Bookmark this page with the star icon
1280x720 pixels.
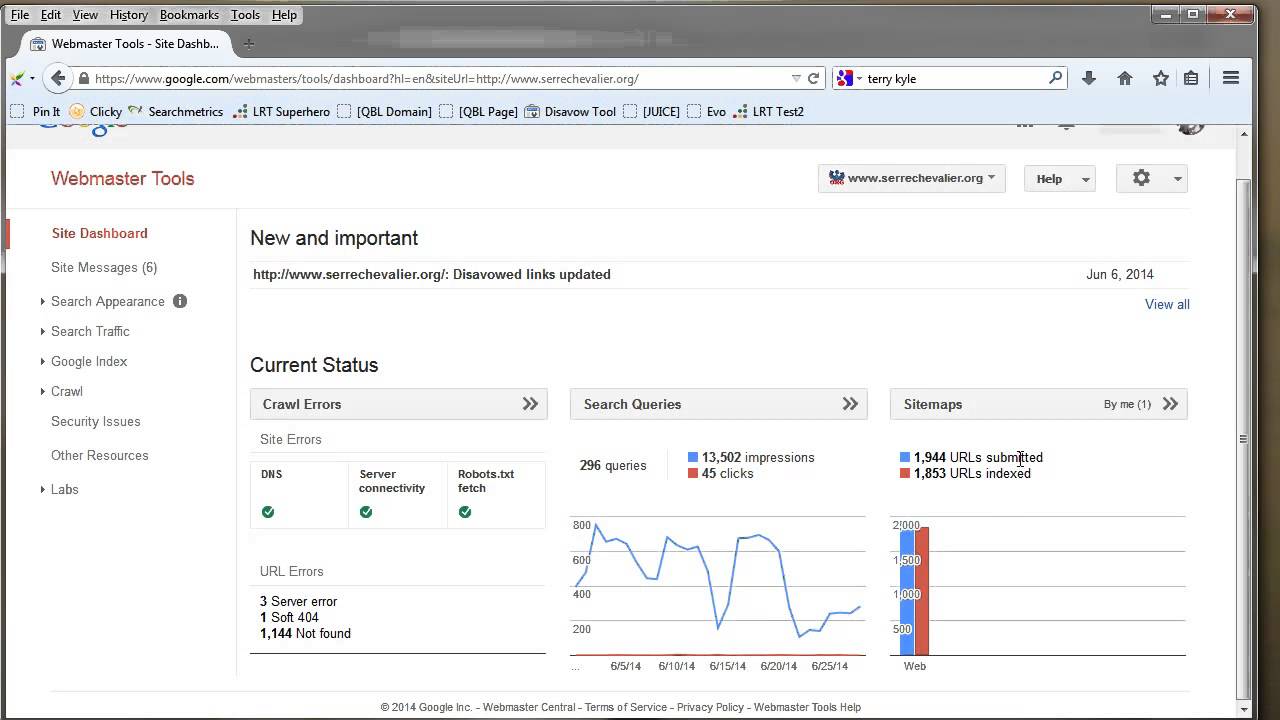pyautogui.click(x=1161, y=78)
